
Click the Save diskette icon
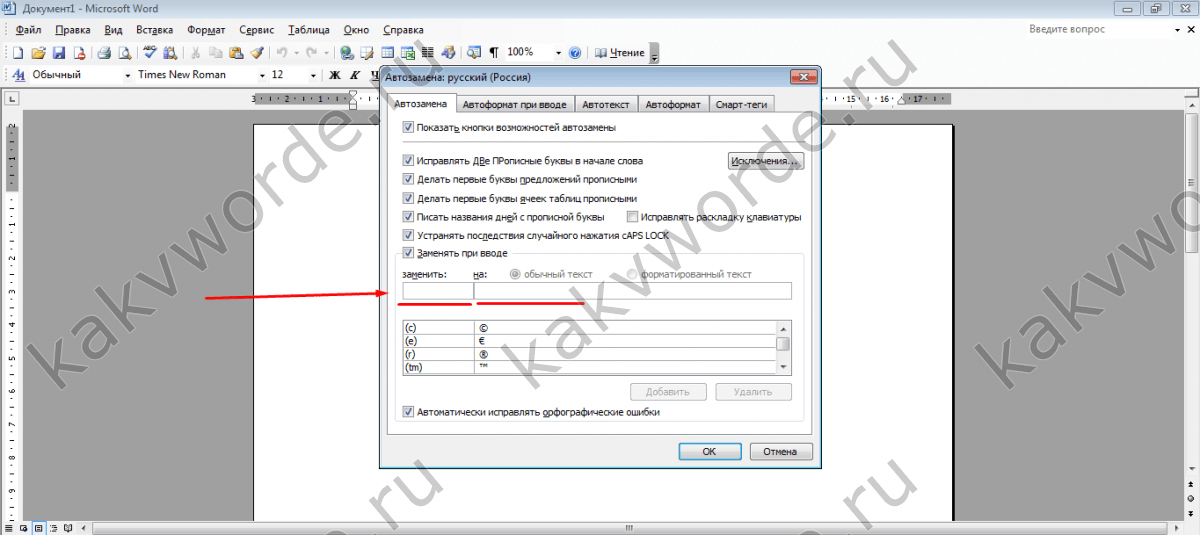click(x=58, y=53)
